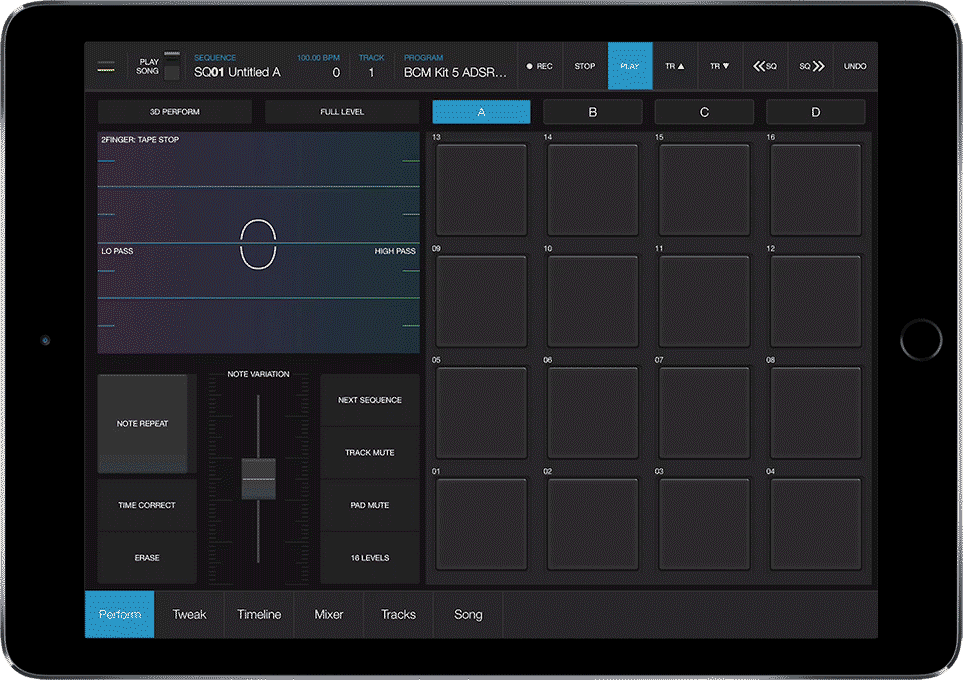Go to previous track with TR down arrow
963x680 pixels.
[x=720, y=66]
